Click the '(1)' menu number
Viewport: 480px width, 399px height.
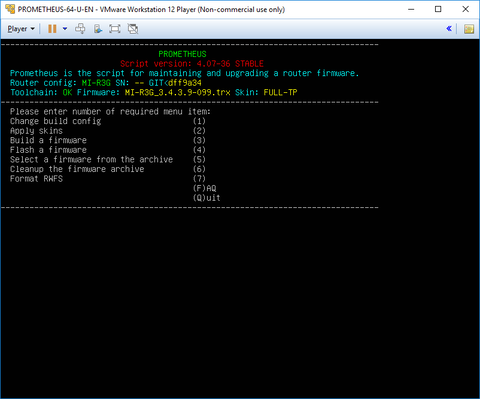pyautogui.click(x=199, y=121)
